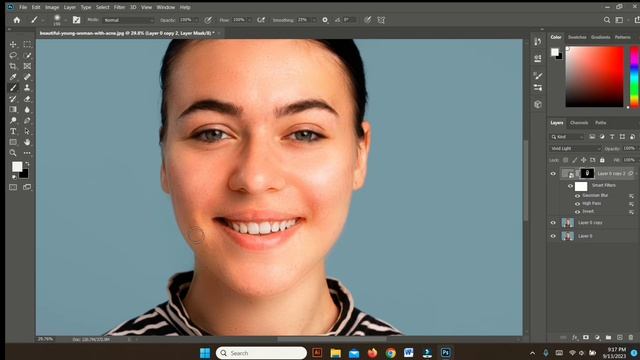
Task: Select the Eyedropper tool
Action: tap(13, 77)
